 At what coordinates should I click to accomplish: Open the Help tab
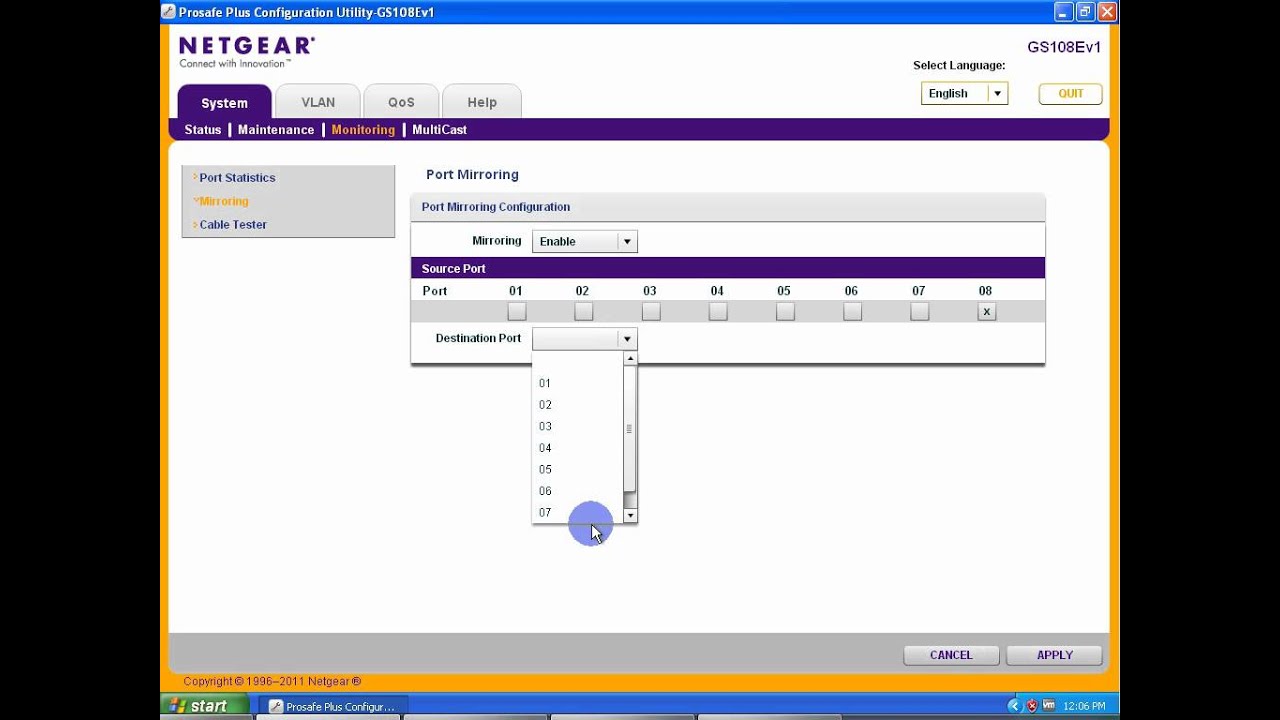click(x=482, y=102)
